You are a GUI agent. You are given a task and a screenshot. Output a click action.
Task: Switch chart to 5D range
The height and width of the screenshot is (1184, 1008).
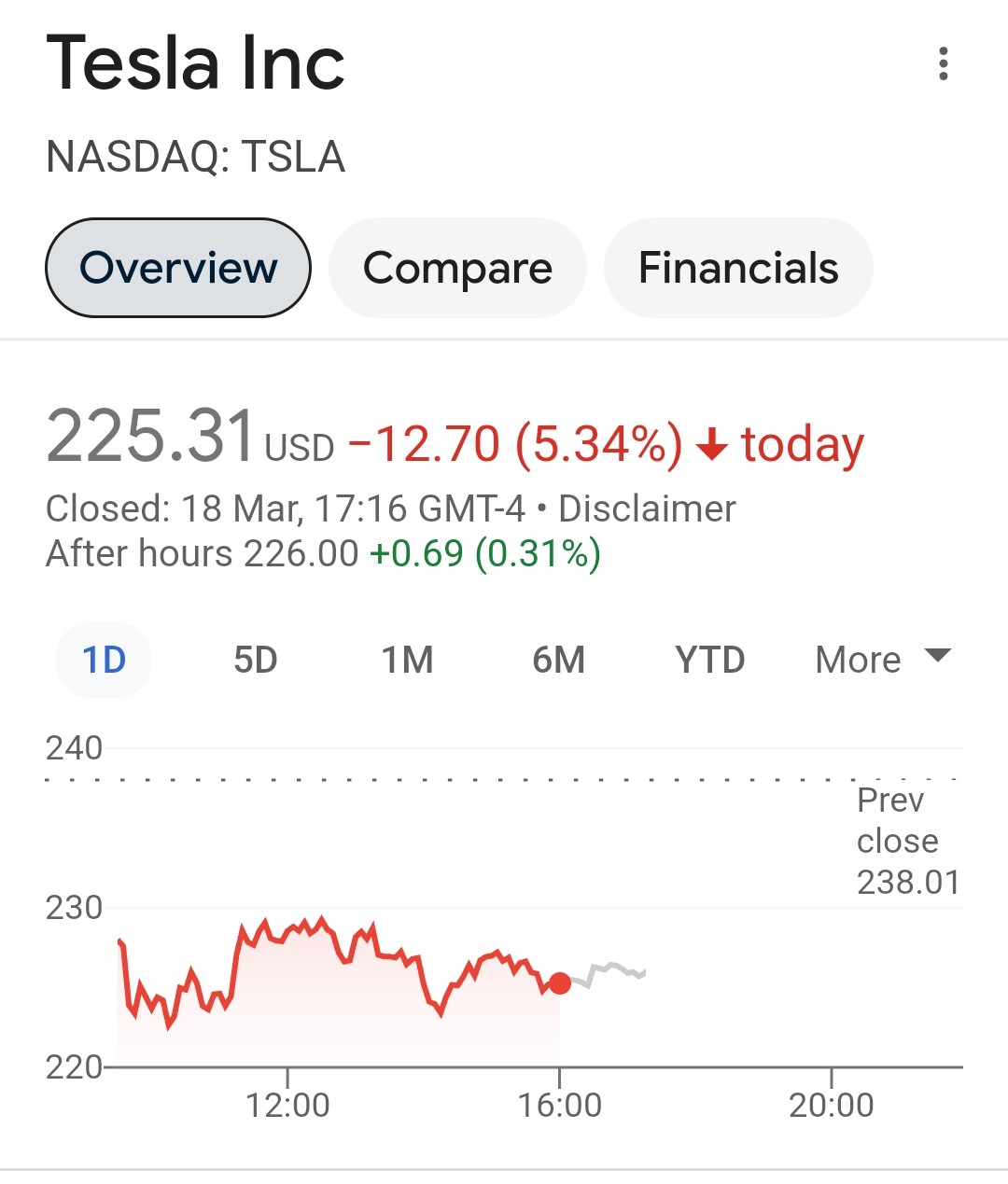tap(255, 660)
